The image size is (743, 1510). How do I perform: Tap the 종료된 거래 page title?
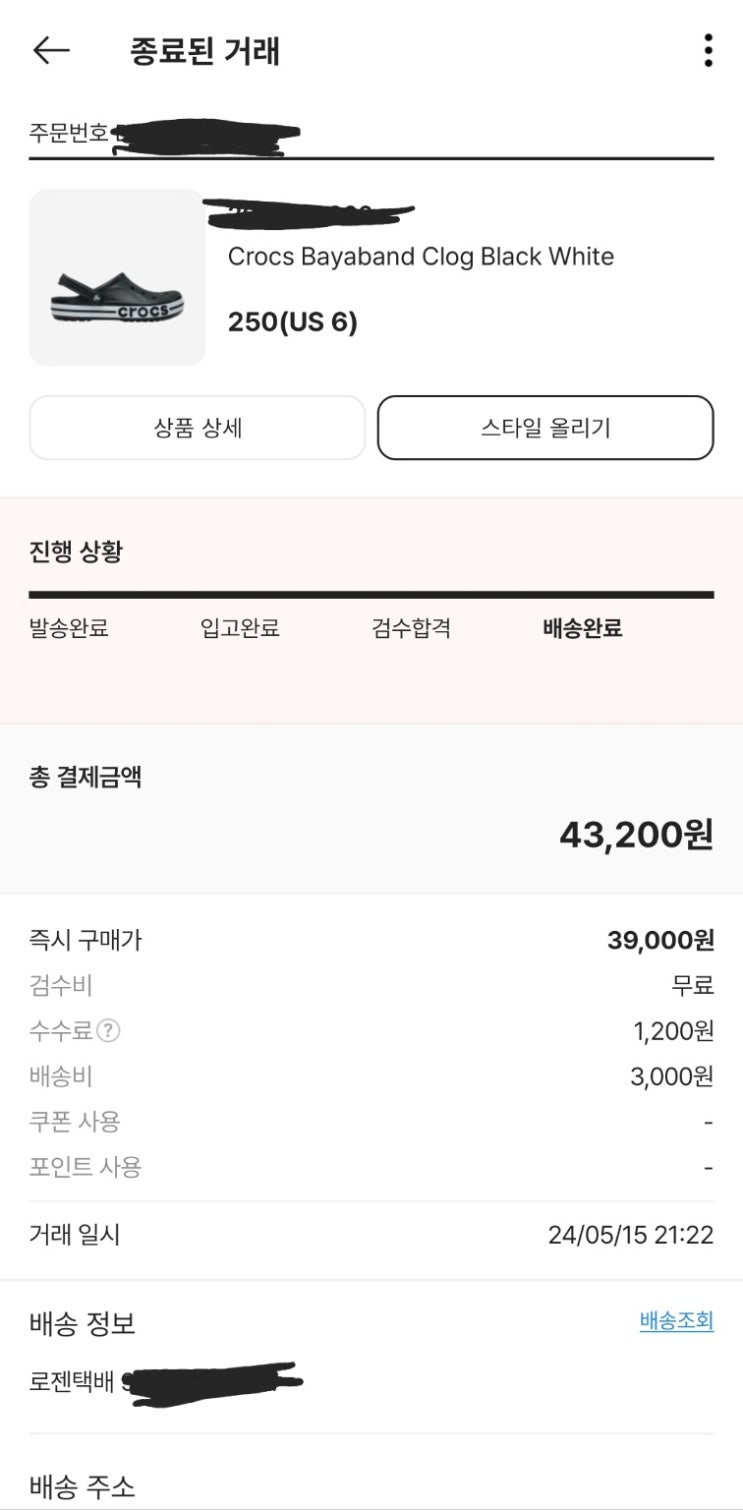point(205,51)
